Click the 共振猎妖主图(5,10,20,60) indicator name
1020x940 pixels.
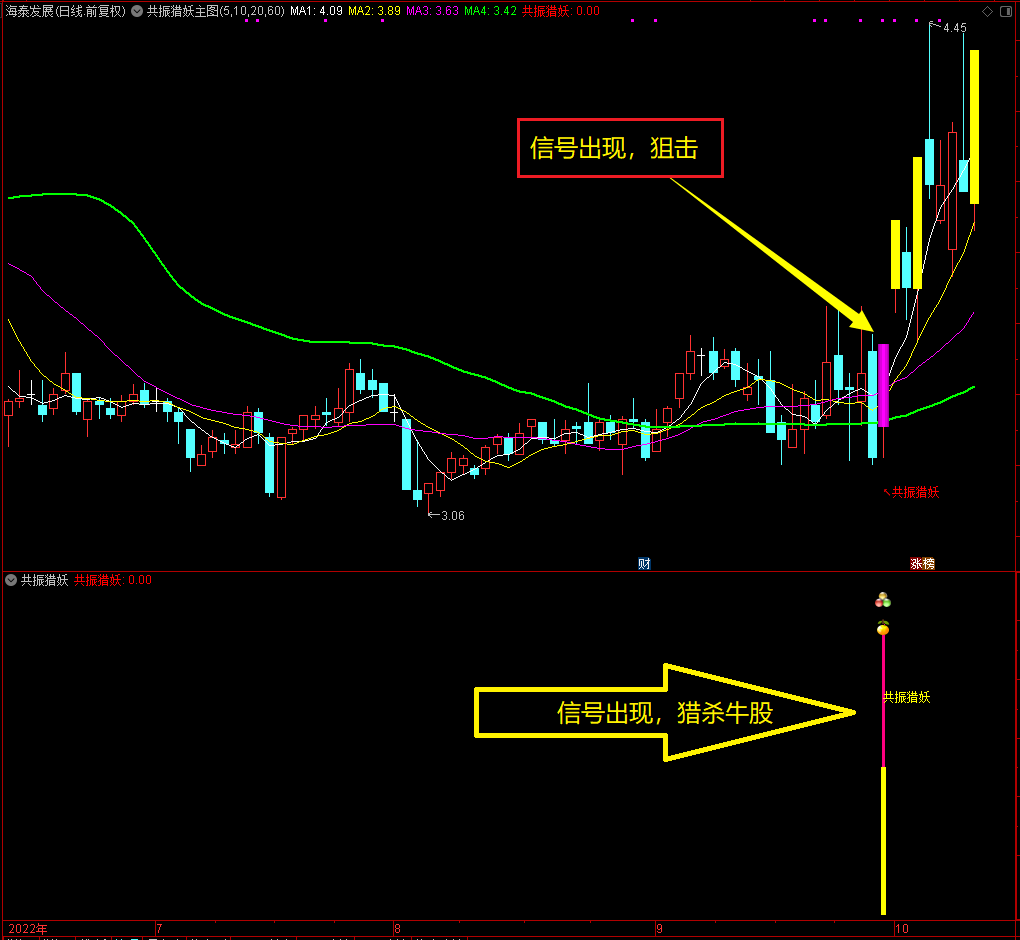point(215,11)
